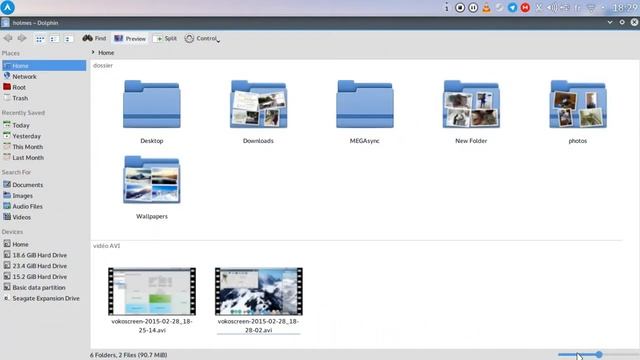The image size is (640, 360).
Task: Open Steam tray icon
Action: (499, 7)
